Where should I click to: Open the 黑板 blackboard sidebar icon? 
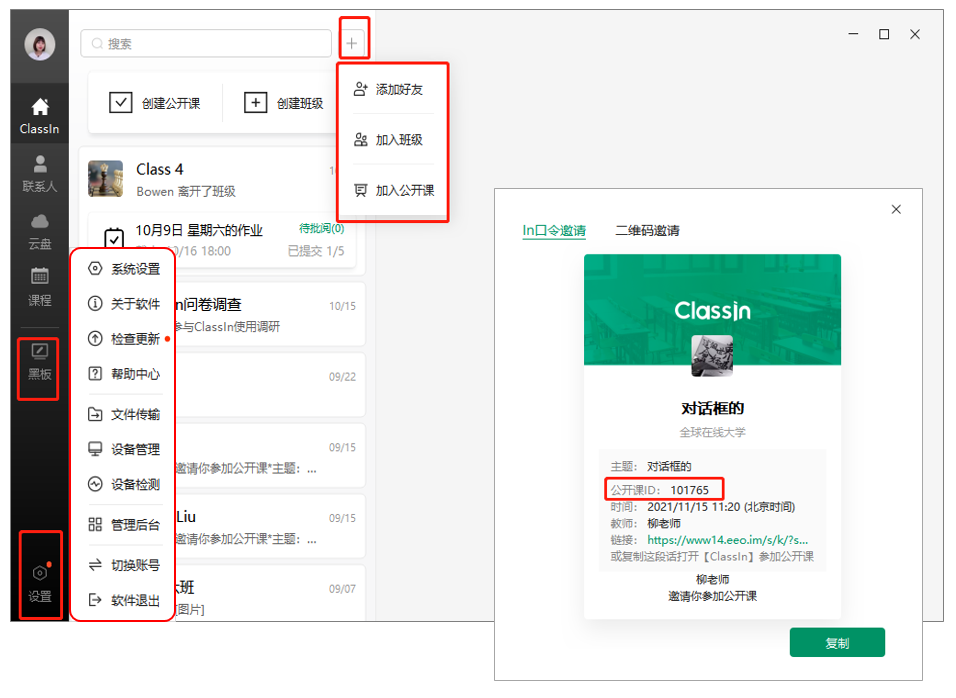39,361
